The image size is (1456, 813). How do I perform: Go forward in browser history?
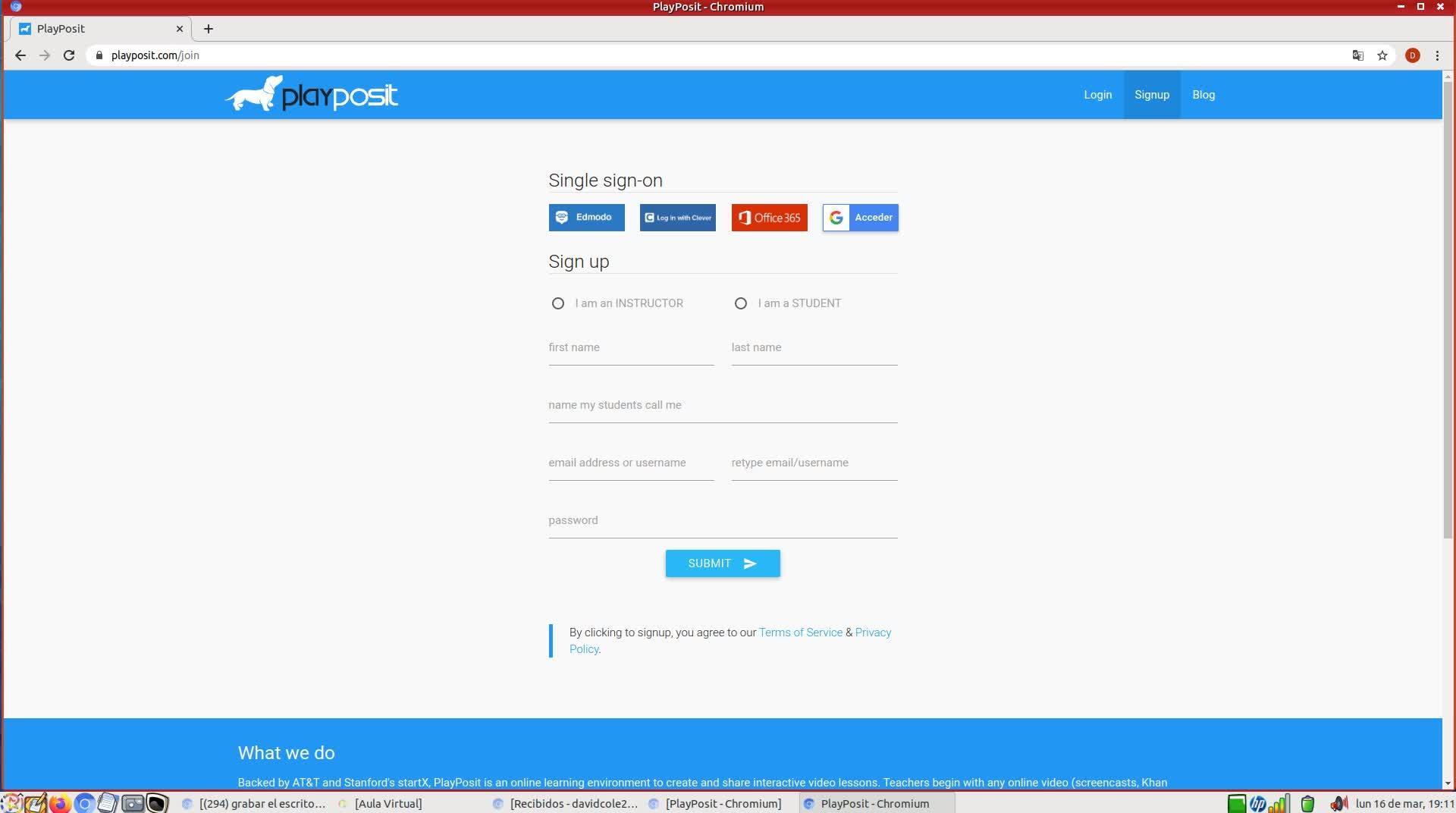pyautogui.click(x=45, y=55)
